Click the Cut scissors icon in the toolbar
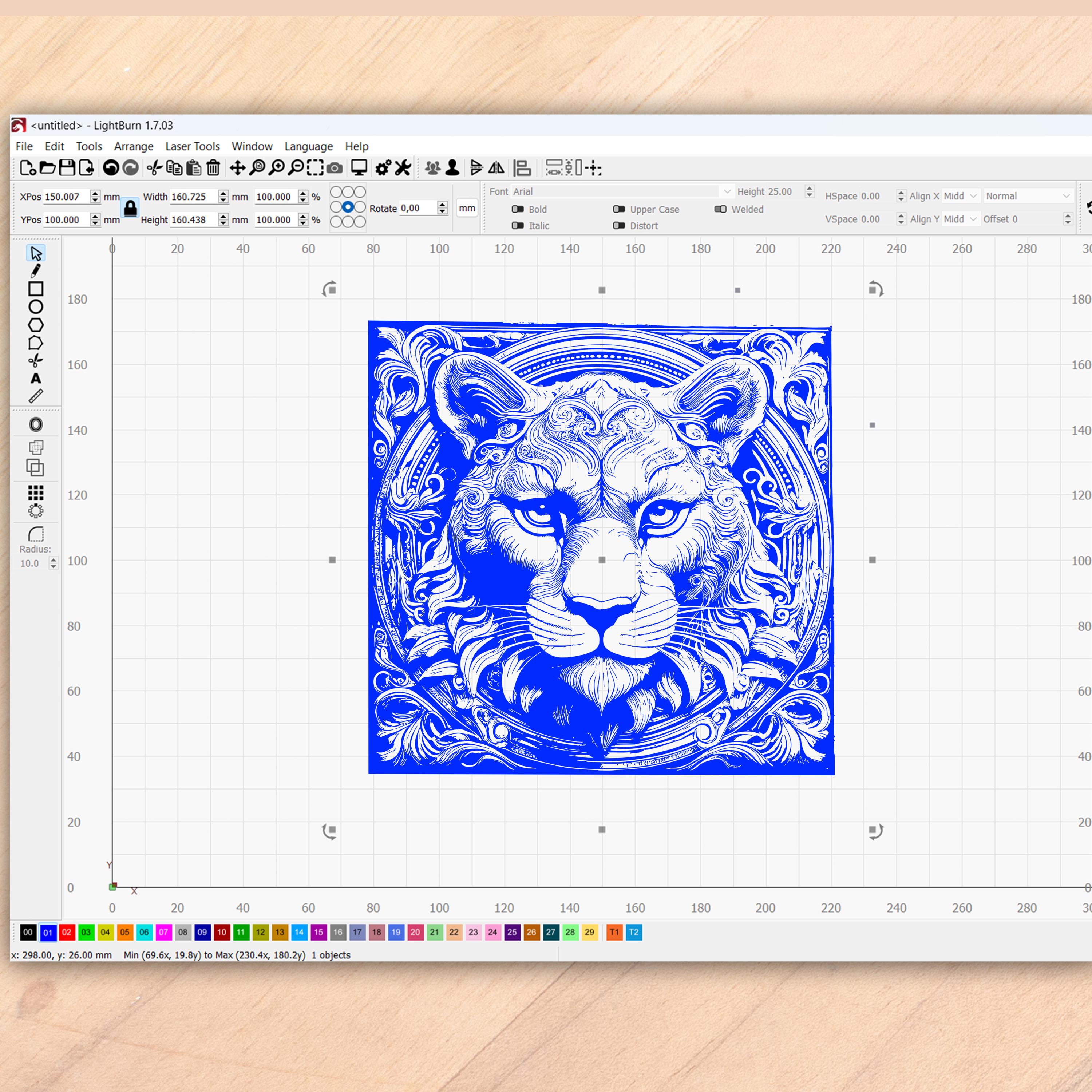 tap(154, 168)
